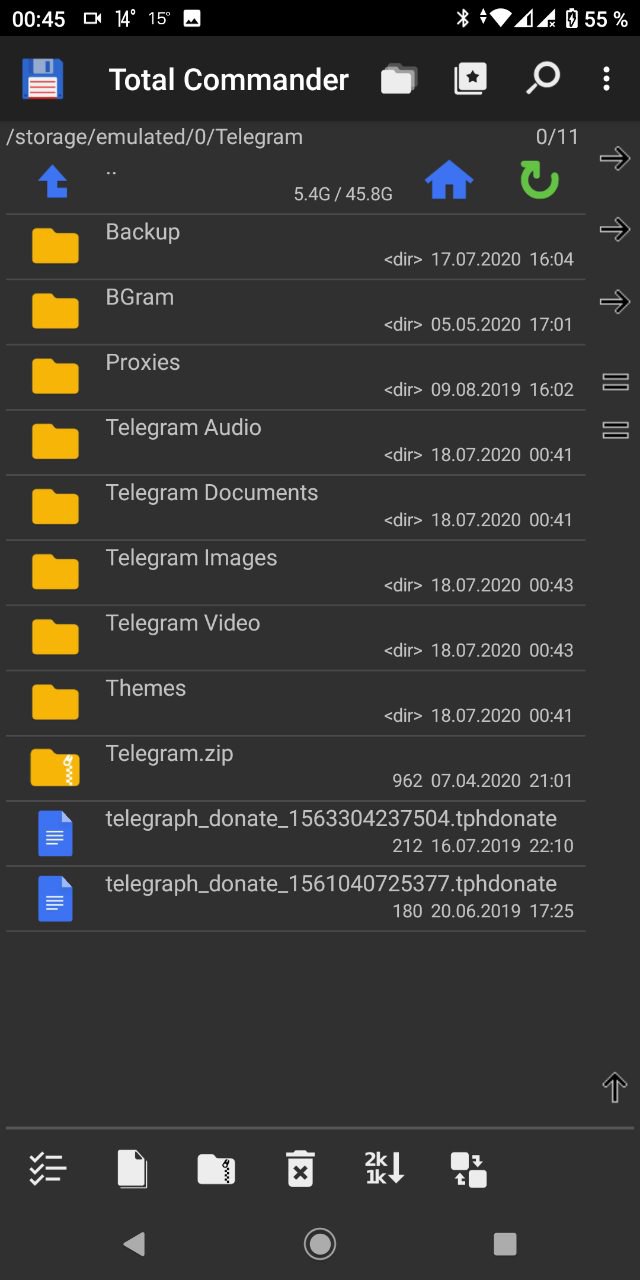The height and width of the screenshot is (1280, 640).
Task: Tap the right arrow beside the Backup row
Action: [x=614, y=230]
